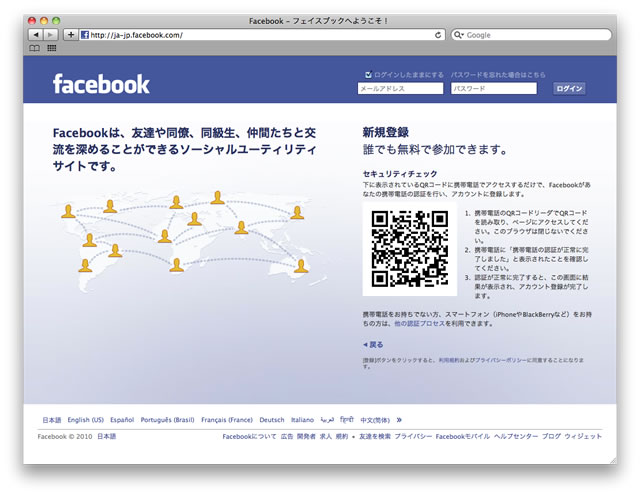The height and width of the screenshot is (496, 640).
Task: Click Safari forward arrow button
Action: coord(51,35)
